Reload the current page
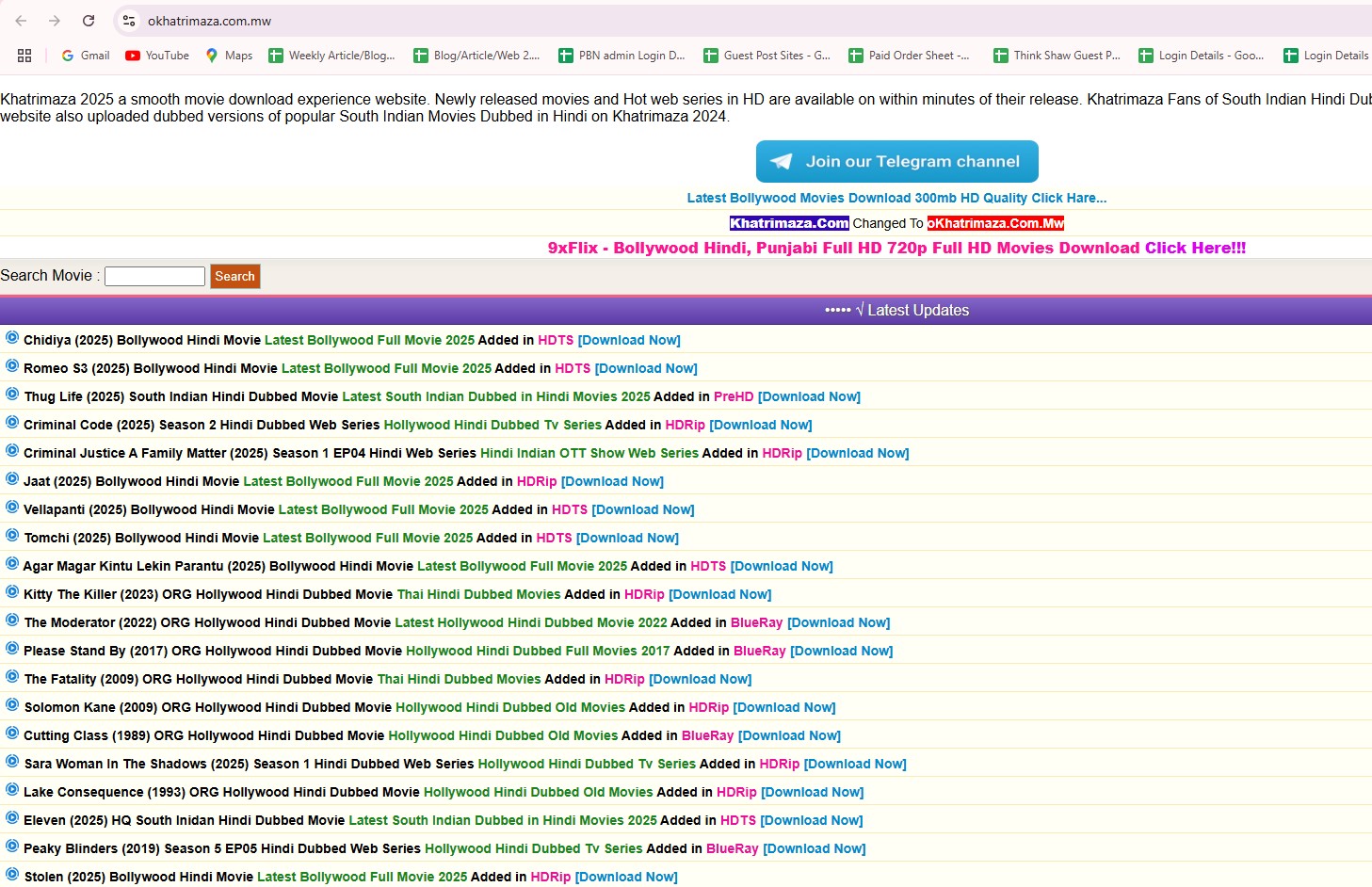Image resolution: width=1372 pixels, height=887 pixels. [89, 21]
